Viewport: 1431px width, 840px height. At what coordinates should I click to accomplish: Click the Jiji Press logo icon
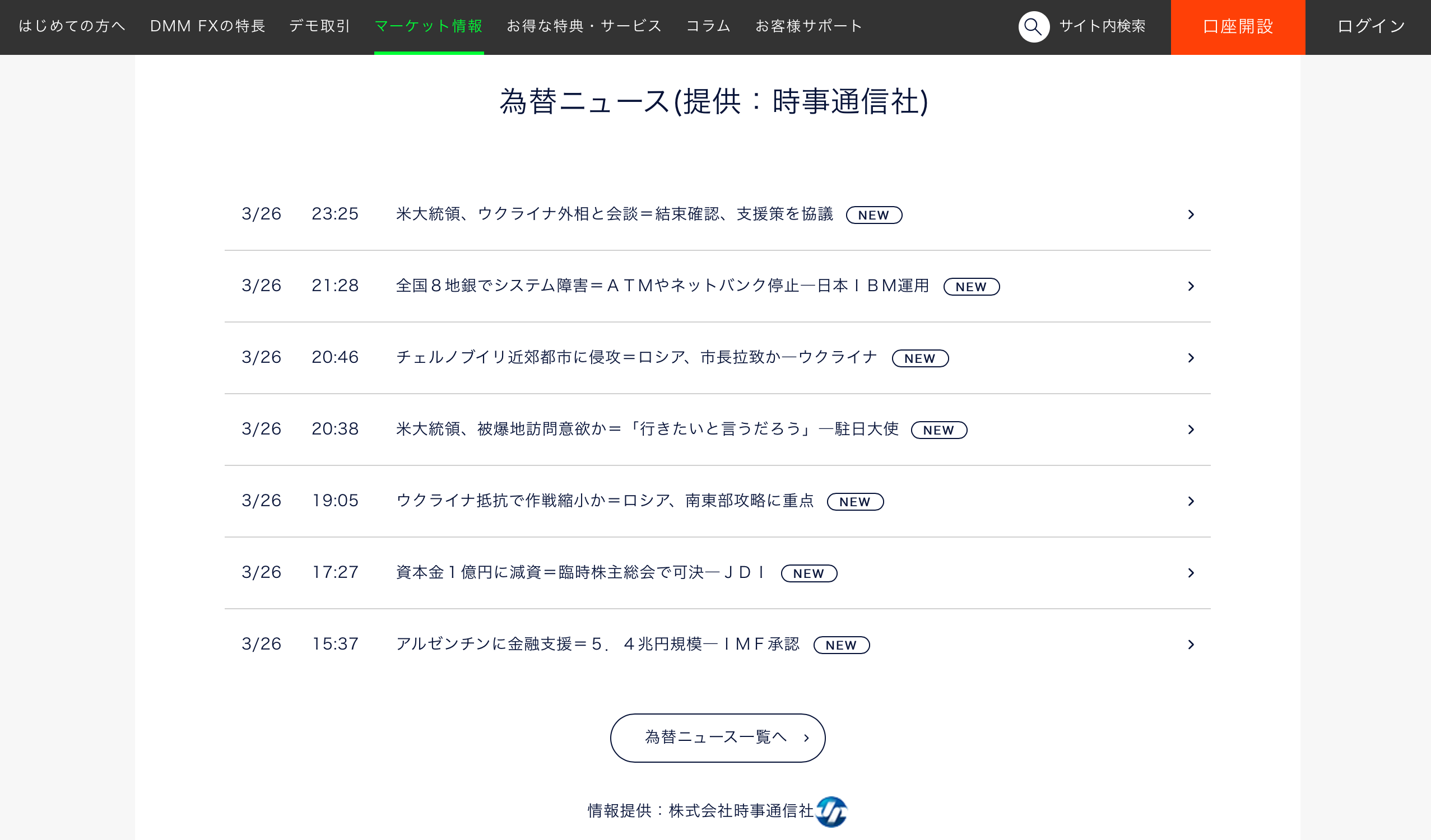point(831,811)
